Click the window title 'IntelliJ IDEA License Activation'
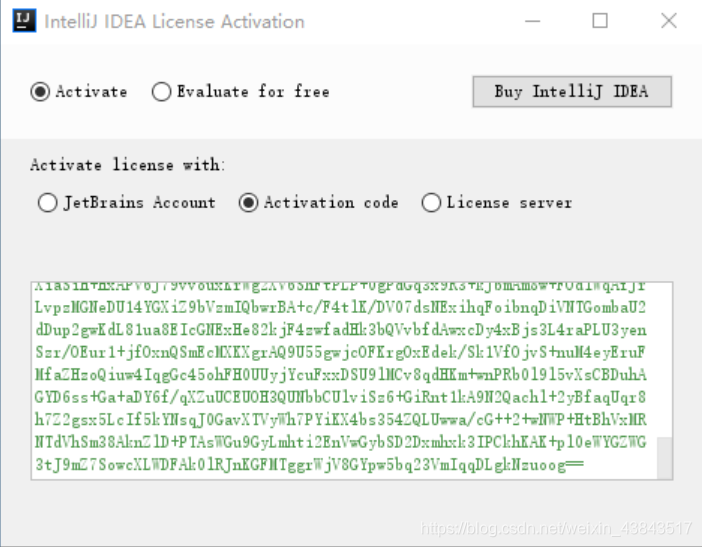The height and width of the screenshot is (547, 702). 175,21
